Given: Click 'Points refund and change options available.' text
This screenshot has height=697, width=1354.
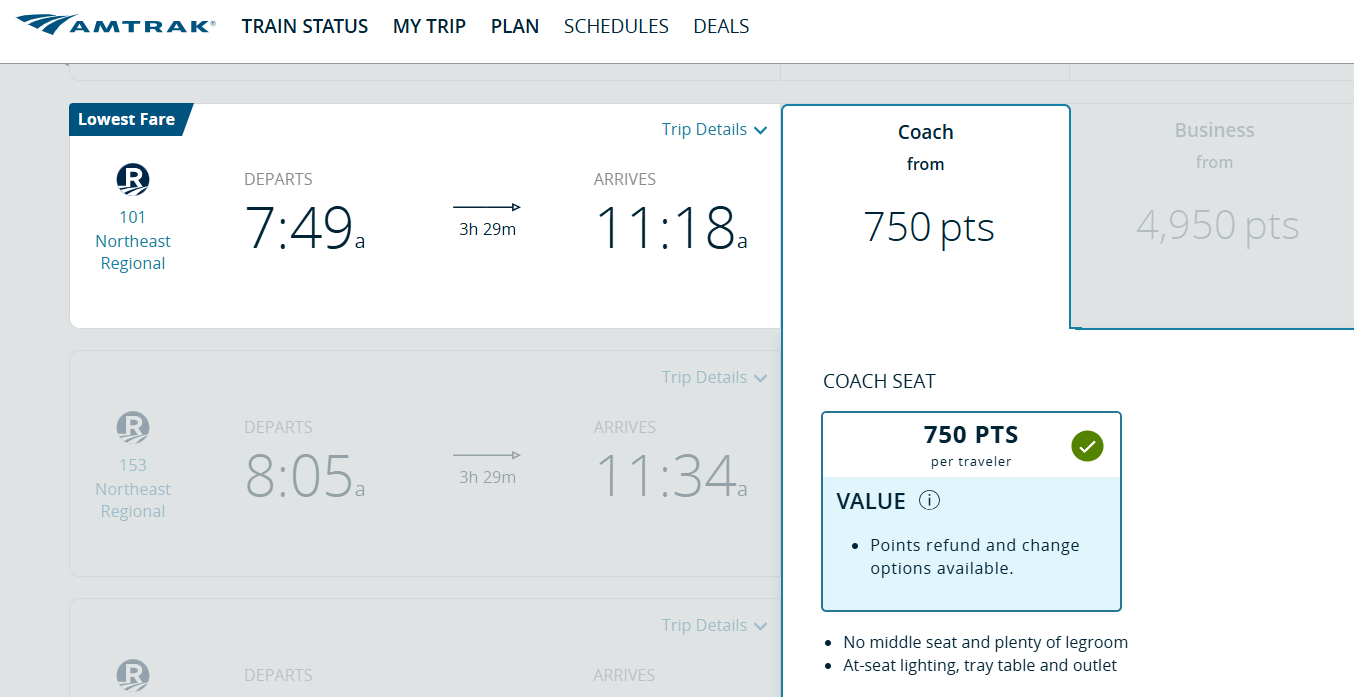Looking at the screenshot, I should [975, 557].
